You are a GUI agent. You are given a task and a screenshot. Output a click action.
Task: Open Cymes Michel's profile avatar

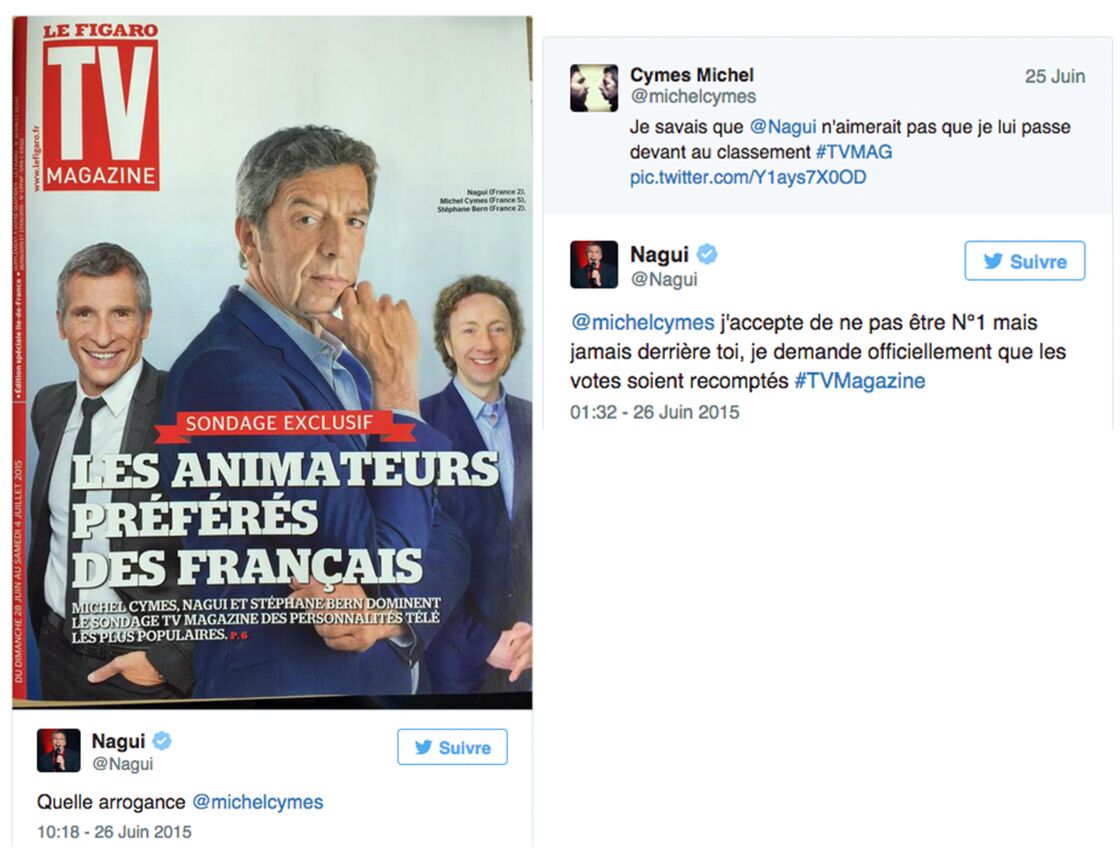click(594, 88)
